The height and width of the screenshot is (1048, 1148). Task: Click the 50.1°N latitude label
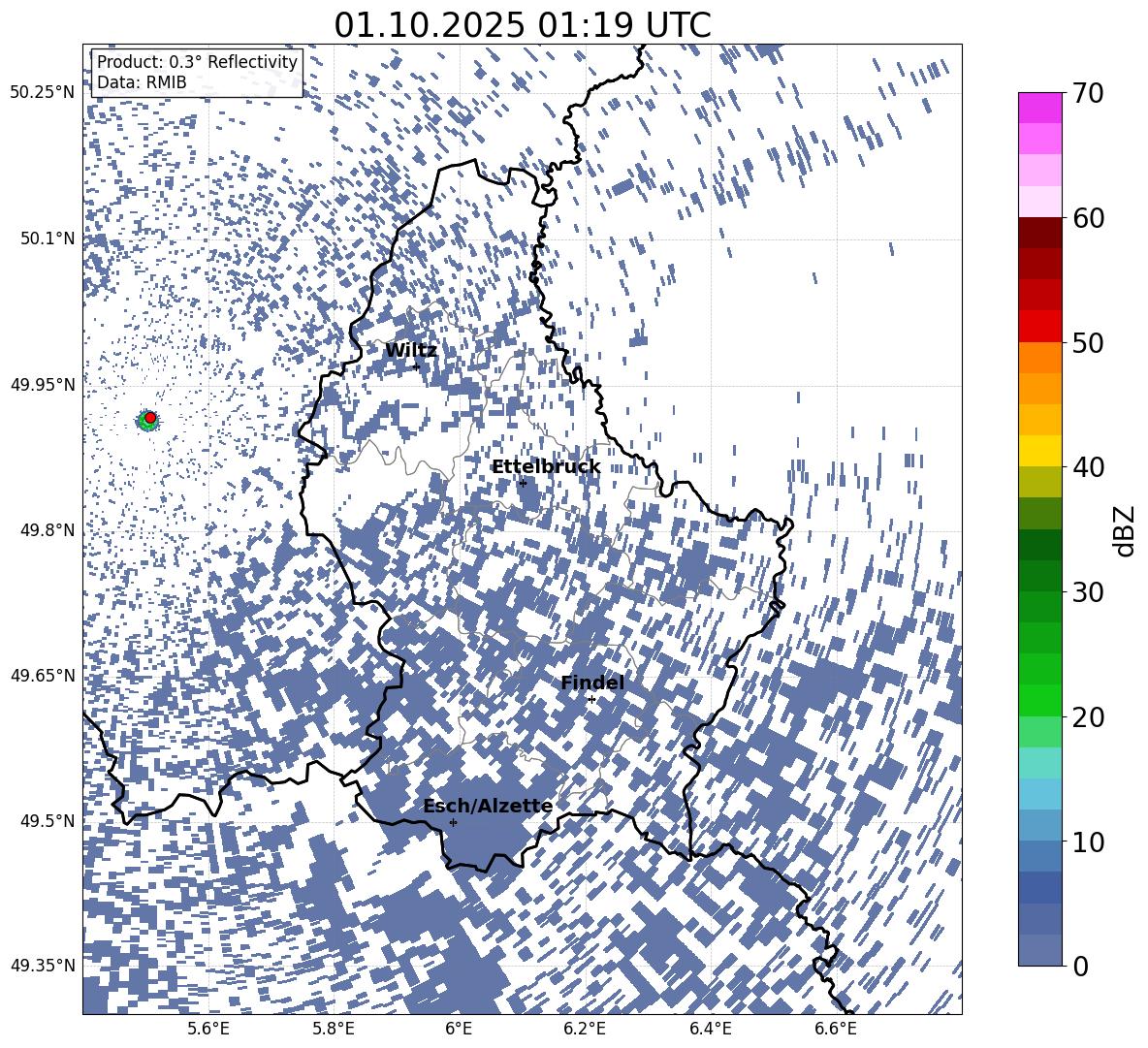(47, 238)
